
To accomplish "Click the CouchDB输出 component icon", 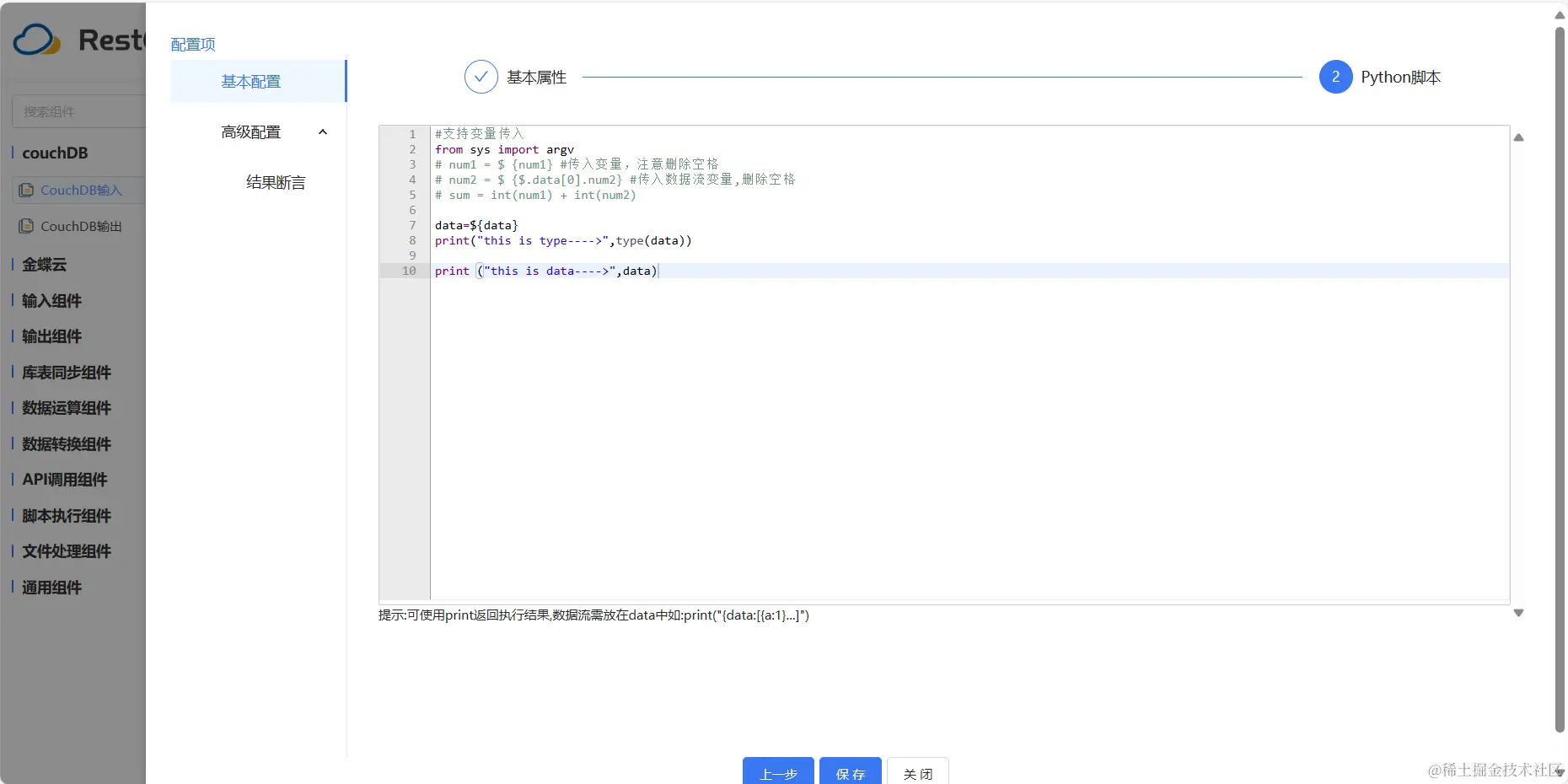I will [x=26, y=226].
